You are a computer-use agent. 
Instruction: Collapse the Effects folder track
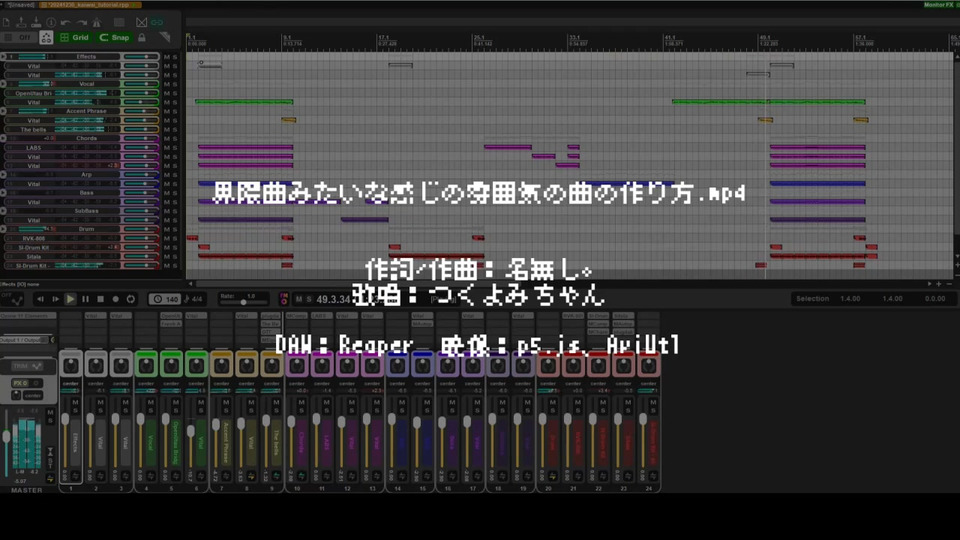click(3, 56)
